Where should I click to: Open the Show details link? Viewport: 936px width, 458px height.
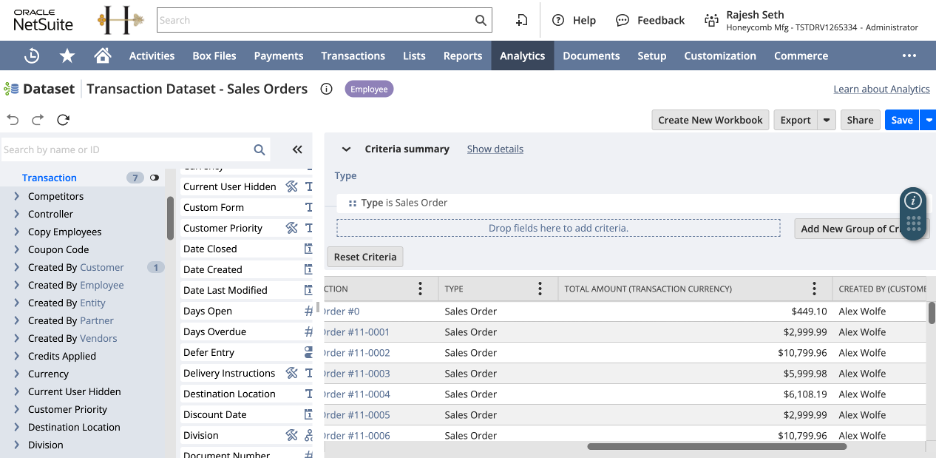click(x=495, y=149)
